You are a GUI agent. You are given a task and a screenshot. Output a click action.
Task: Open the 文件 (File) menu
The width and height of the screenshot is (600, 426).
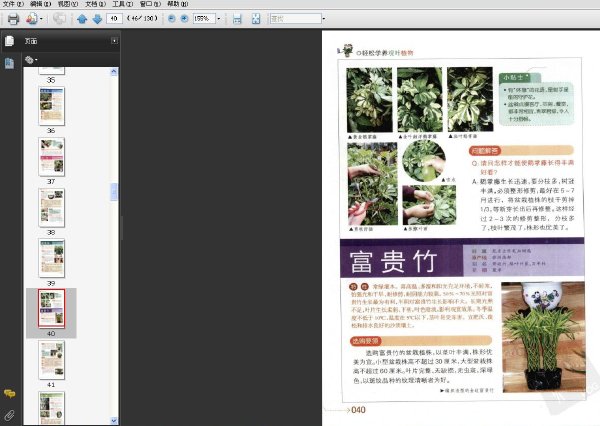tap(13, 4)
